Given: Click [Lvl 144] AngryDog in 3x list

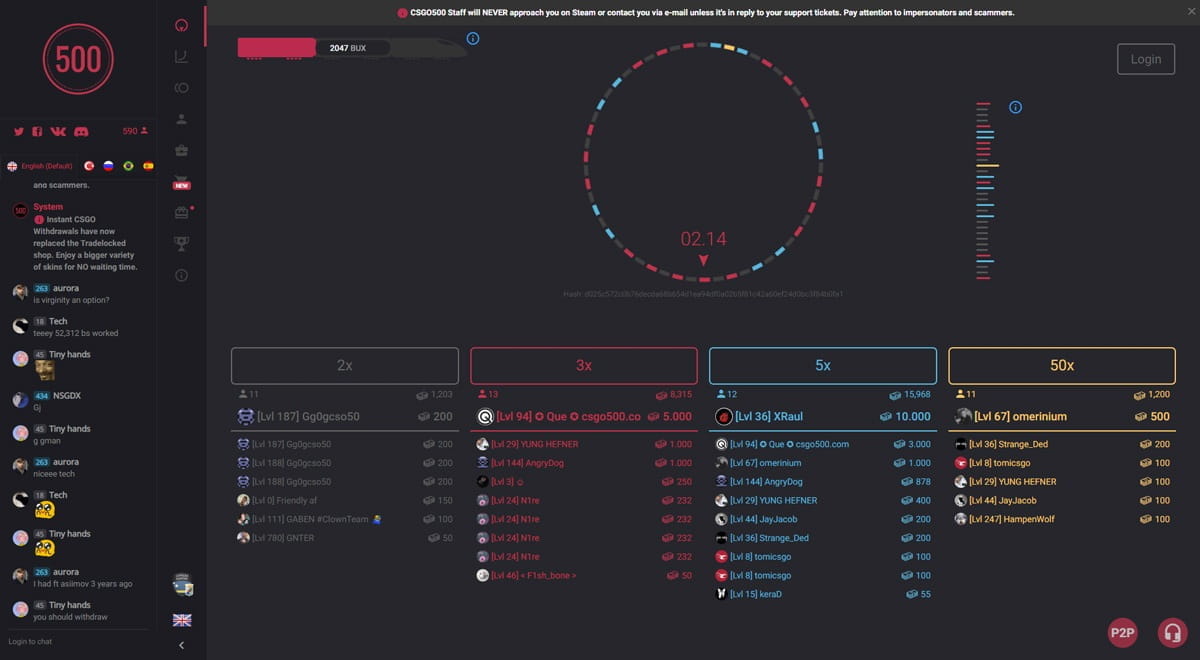Looking at the screenshot, I should coord(584,463).
